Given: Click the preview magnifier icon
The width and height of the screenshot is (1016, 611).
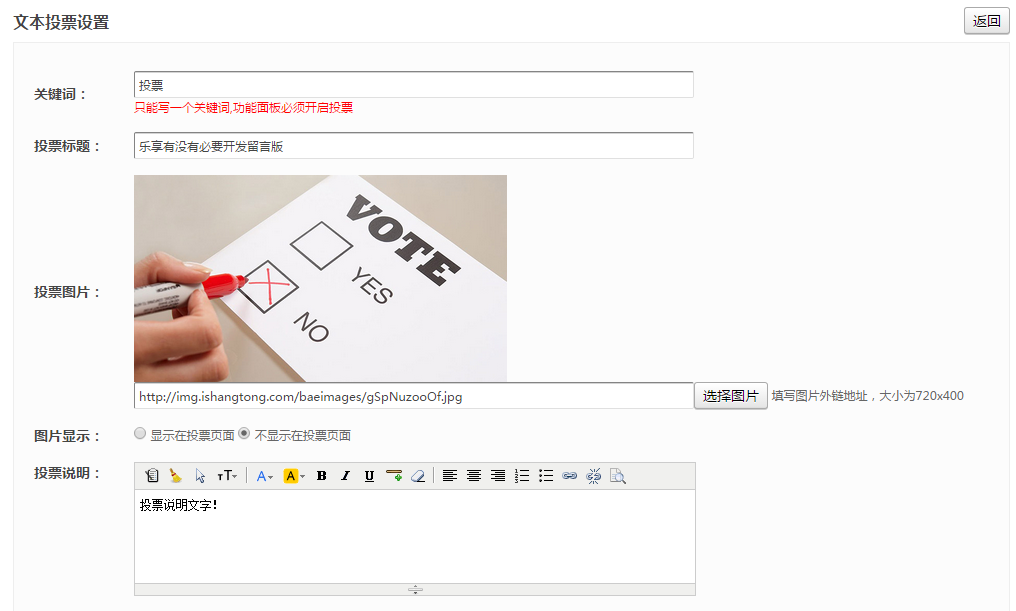Looking at the screenshot, I should coord(618,476).
